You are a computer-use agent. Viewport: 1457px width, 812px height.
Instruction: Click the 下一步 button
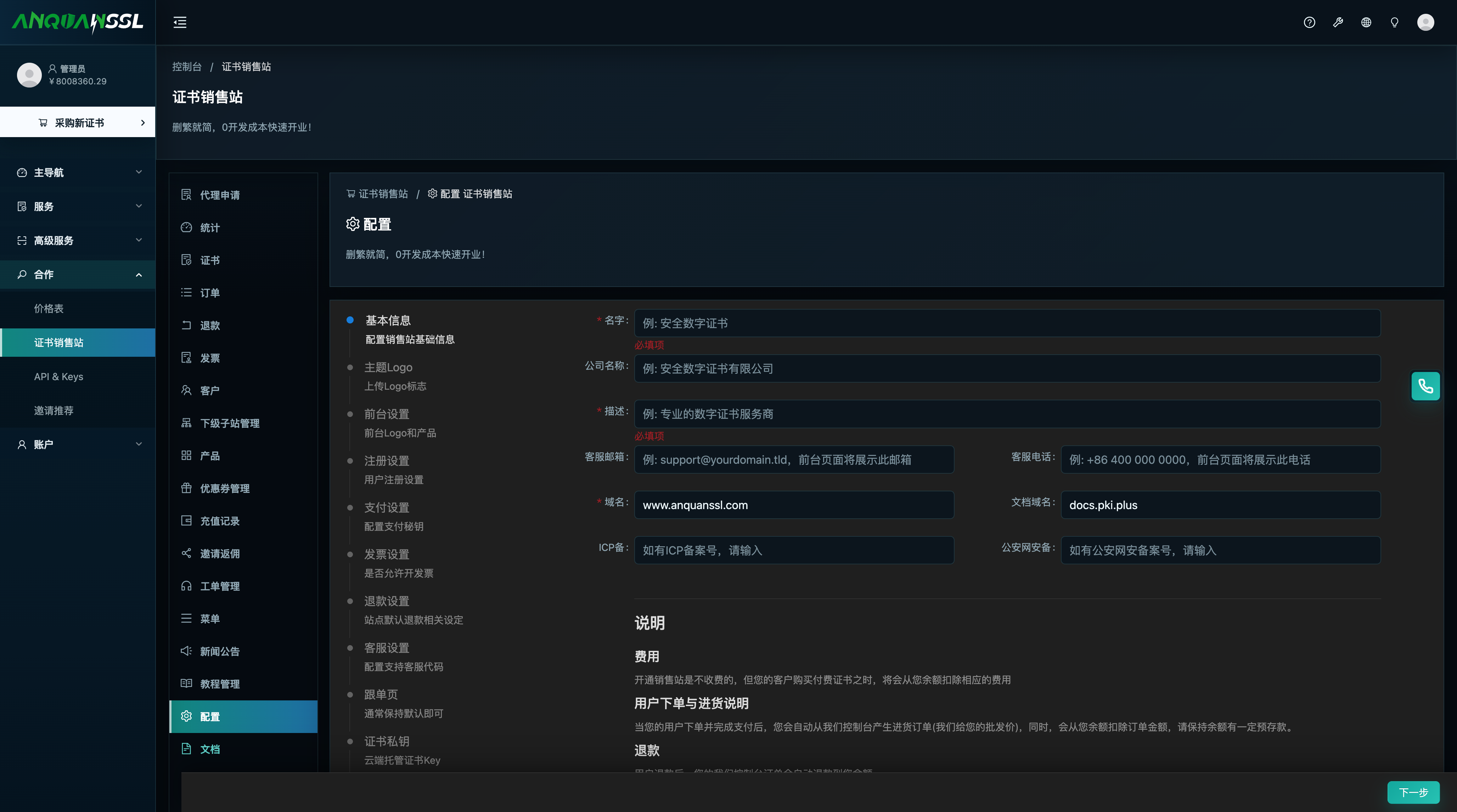click(1413, 792)
